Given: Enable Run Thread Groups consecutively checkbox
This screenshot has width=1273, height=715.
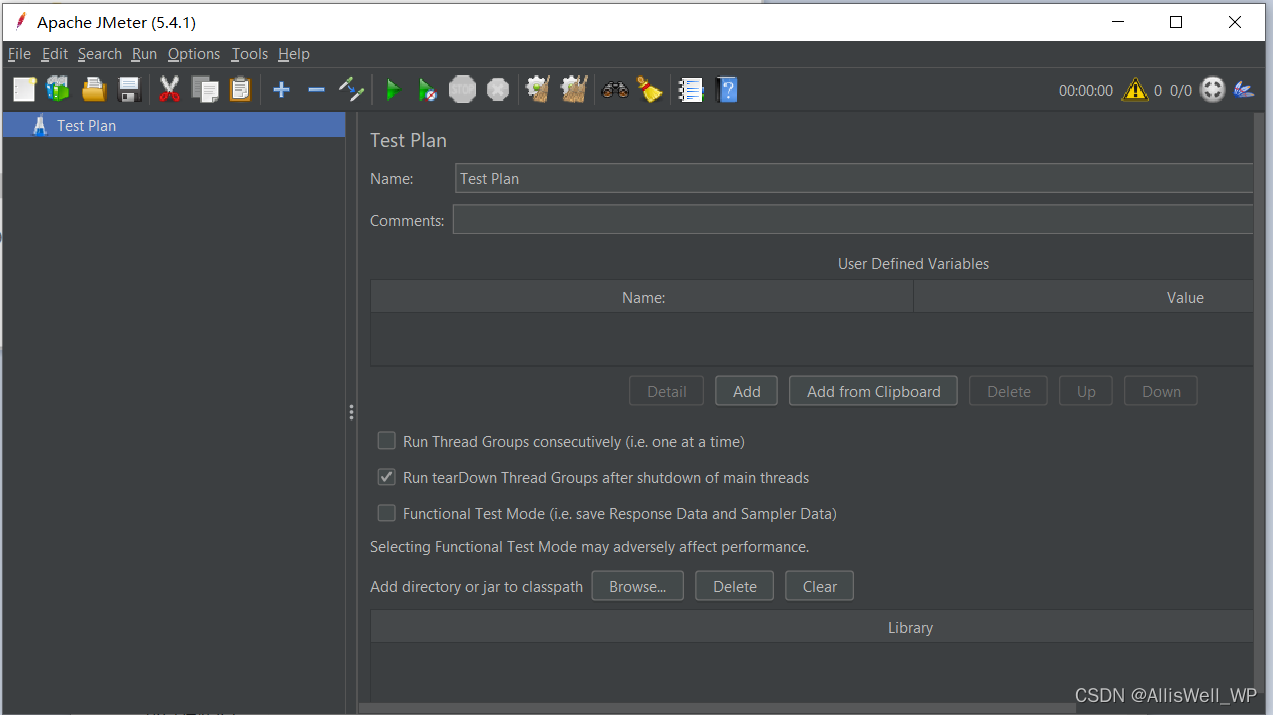Looking at the screenshot, I should coord(386,441).
